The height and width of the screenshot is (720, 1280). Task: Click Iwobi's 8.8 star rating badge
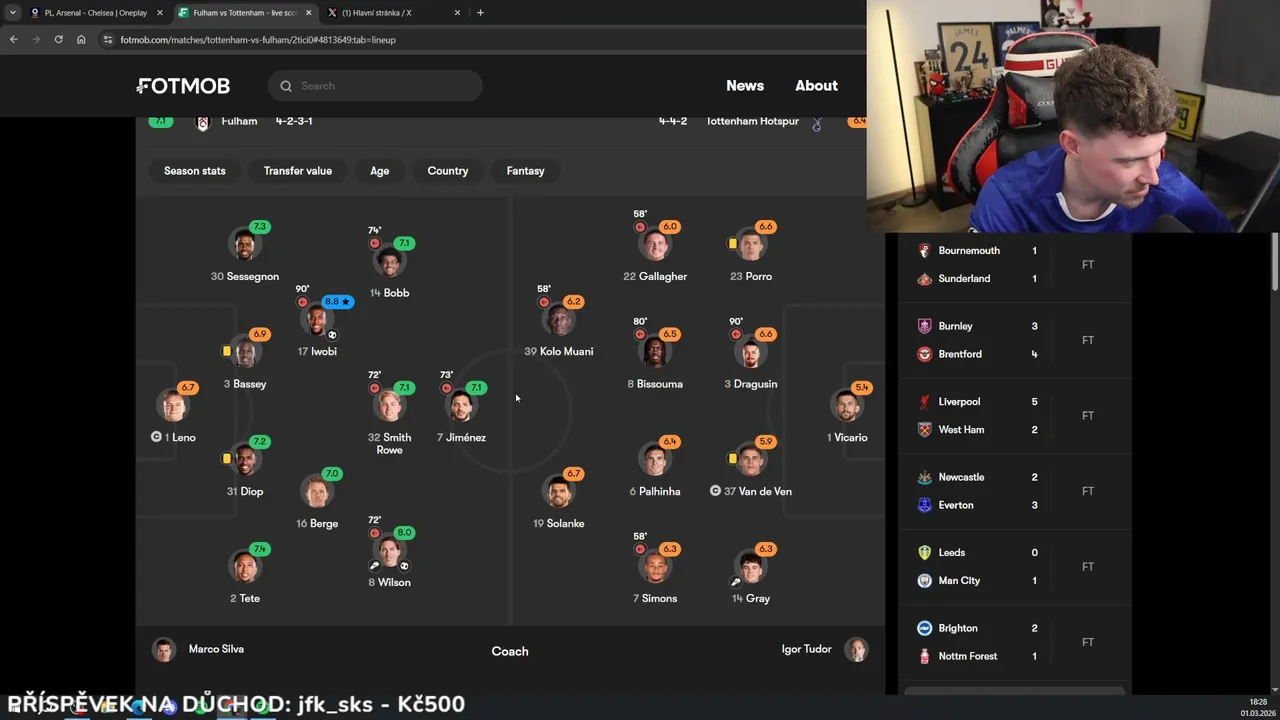[337, 302]
